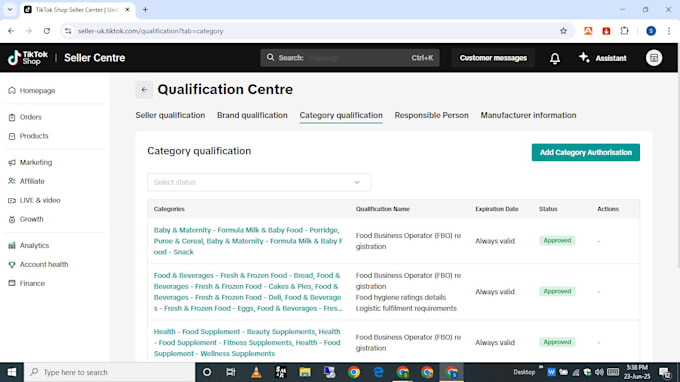Open Analytics in sidebar

34,245
